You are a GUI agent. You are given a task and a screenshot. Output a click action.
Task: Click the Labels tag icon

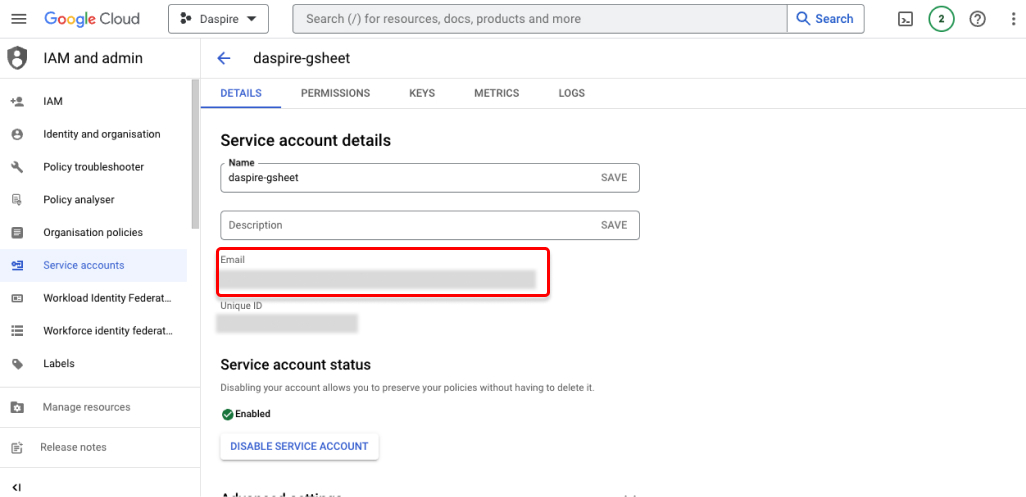[18, 364]
